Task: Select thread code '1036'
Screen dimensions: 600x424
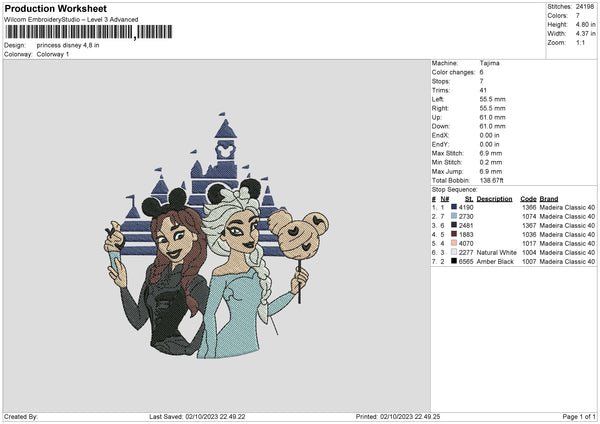Action: tap(529, 235)
